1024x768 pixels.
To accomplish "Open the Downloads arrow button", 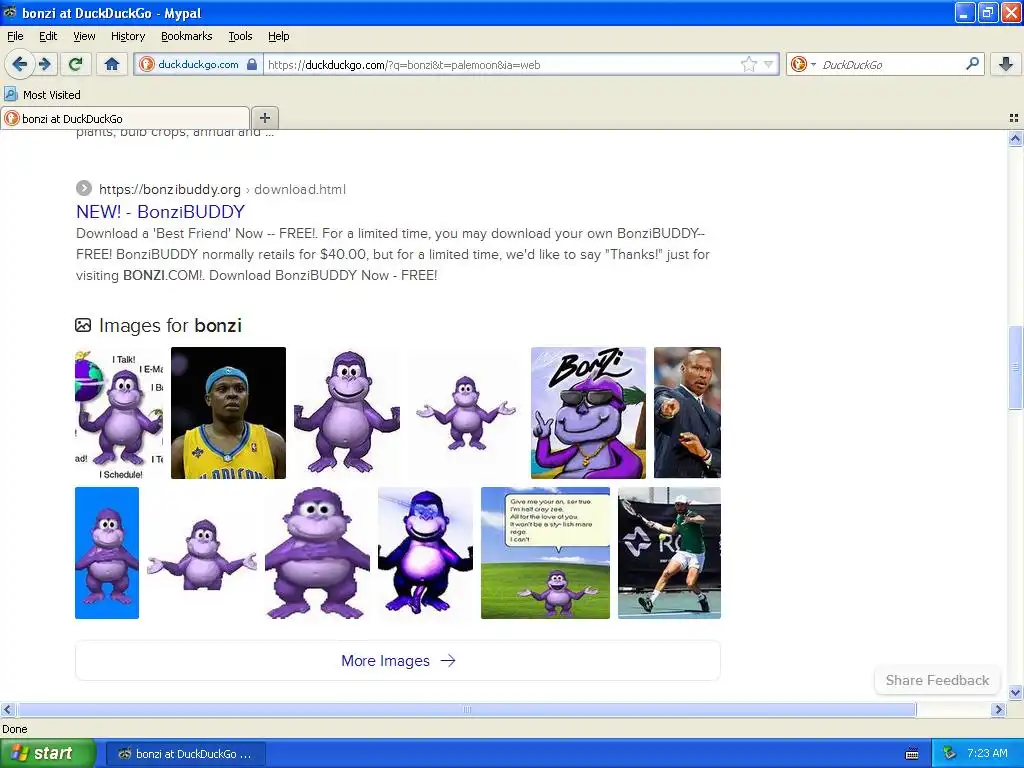I will point(1006,64).
